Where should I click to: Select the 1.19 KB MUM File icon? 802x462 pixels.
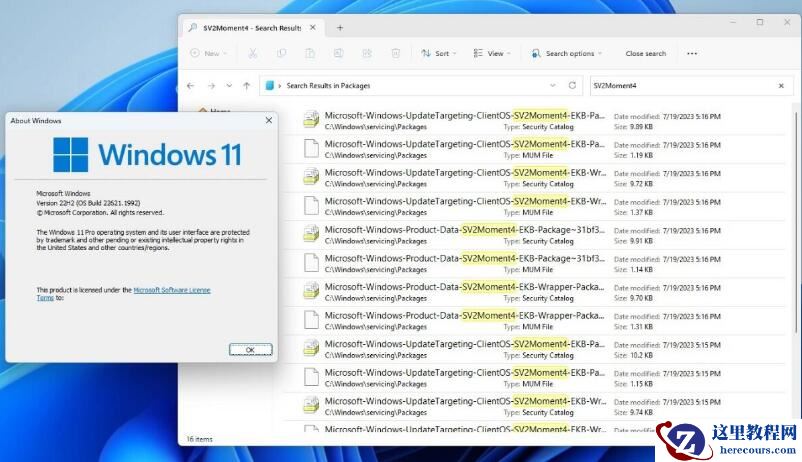pos(311,148)
